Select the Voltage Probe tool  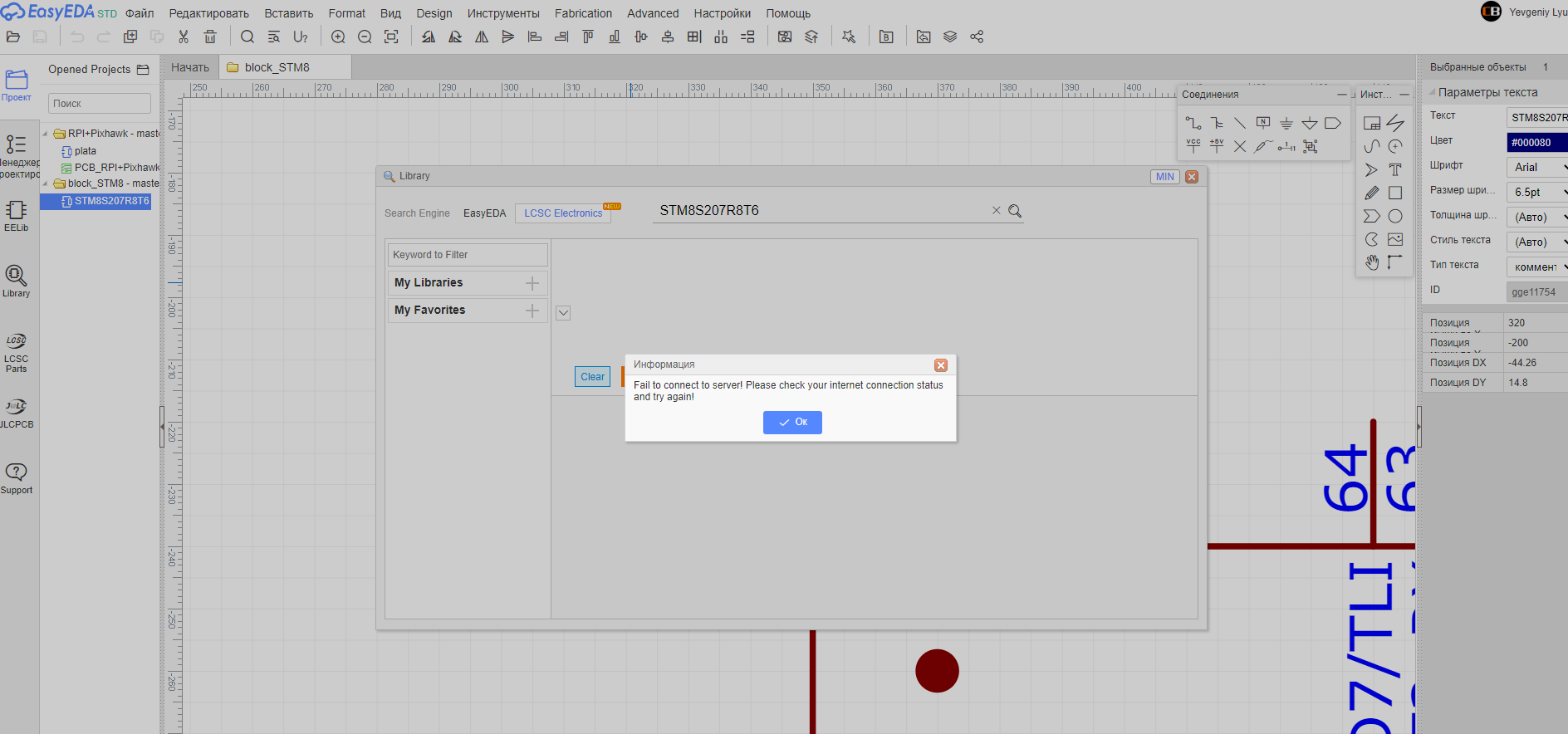click(1263, 146)
